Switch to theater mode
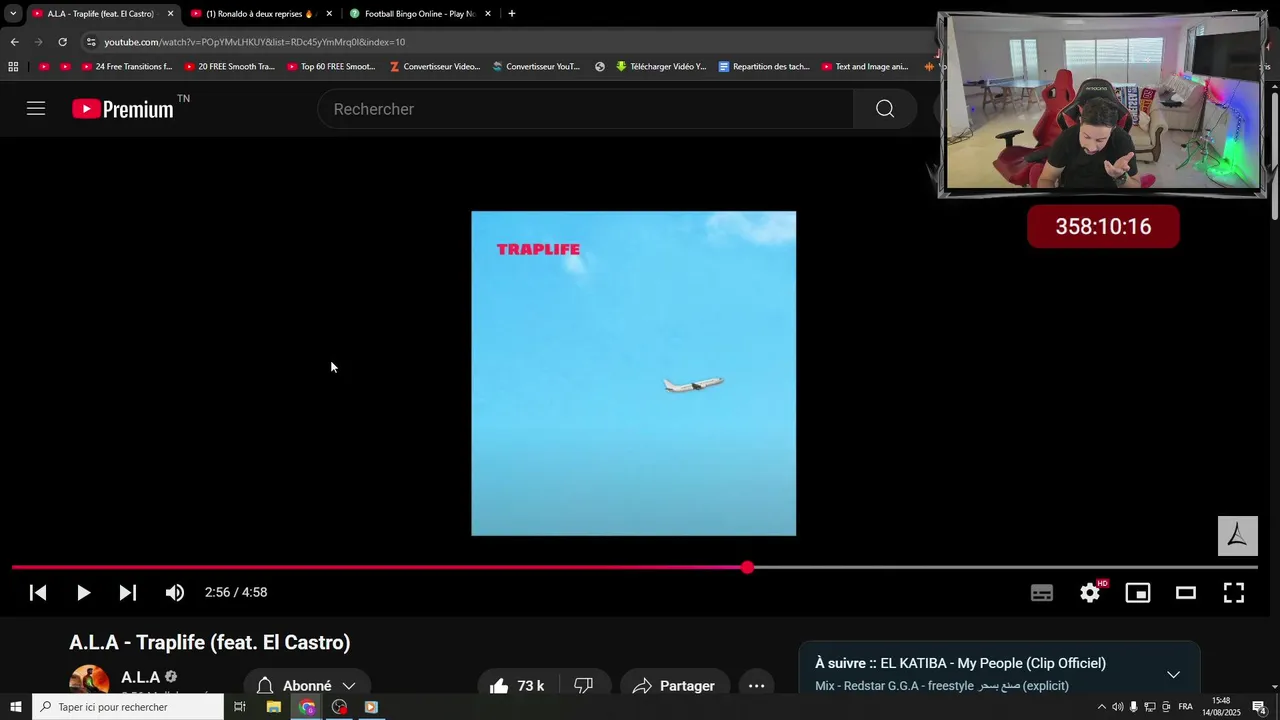Screen dimensions: 1280x720 [1186, 592]
